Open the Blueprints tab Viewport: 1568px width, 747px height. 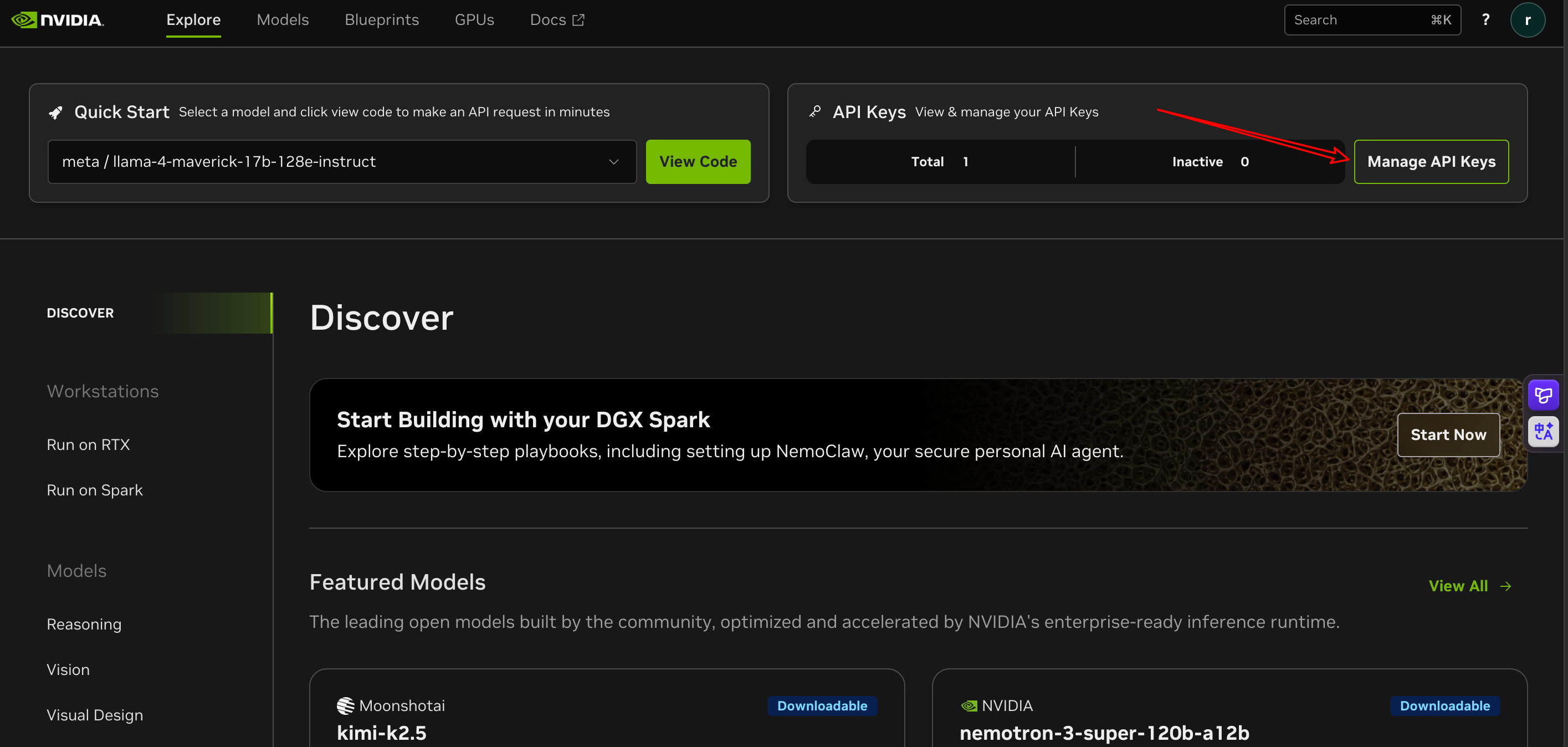(382, 20)
